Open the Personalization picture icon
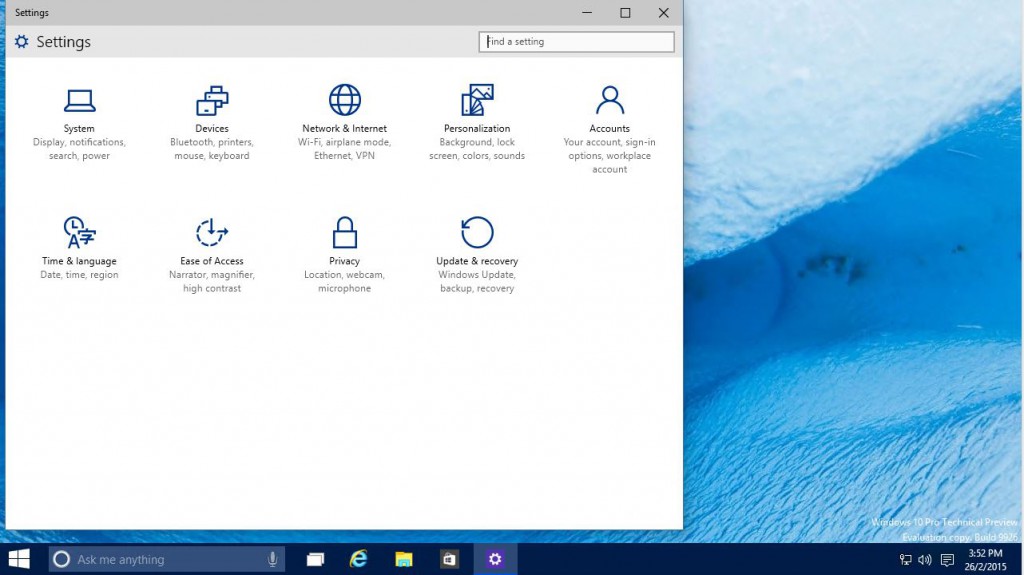 (x=477, y=100)
